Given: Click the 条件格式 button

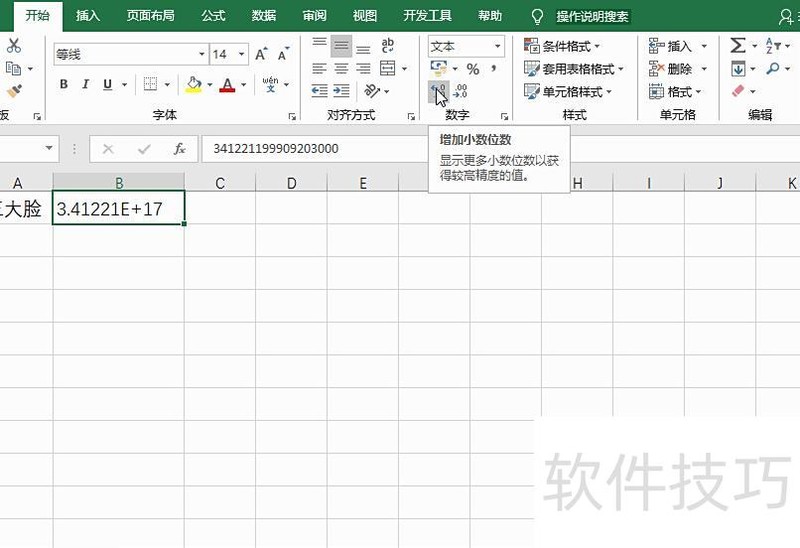Looking at the screenshot, I should 562,46.
